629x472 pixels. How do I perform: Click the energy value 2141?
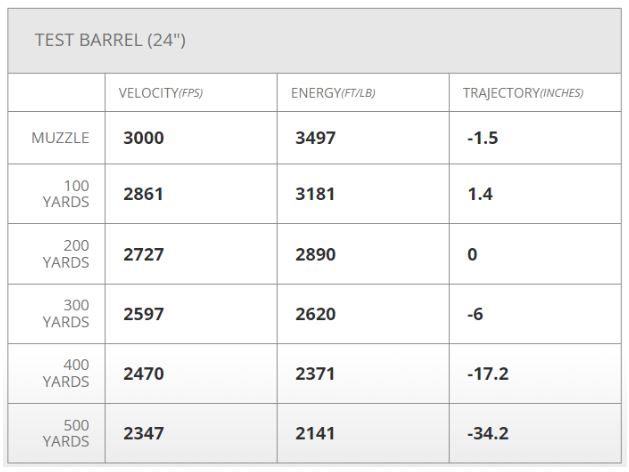pyautogui.click(x=315, y=434)
